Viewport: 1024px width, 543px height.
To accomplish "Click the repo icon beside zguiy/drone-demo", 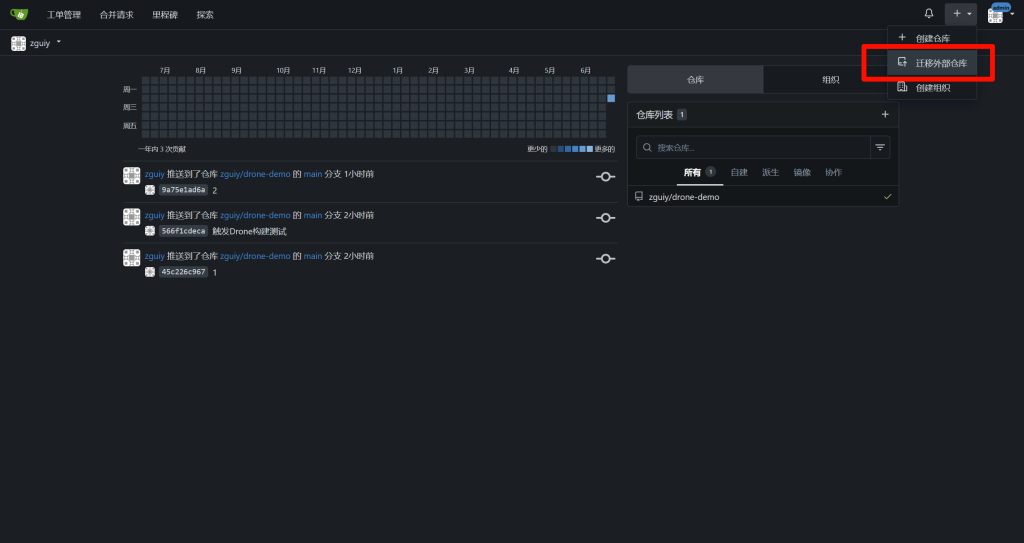I will (x=639, y=197).
